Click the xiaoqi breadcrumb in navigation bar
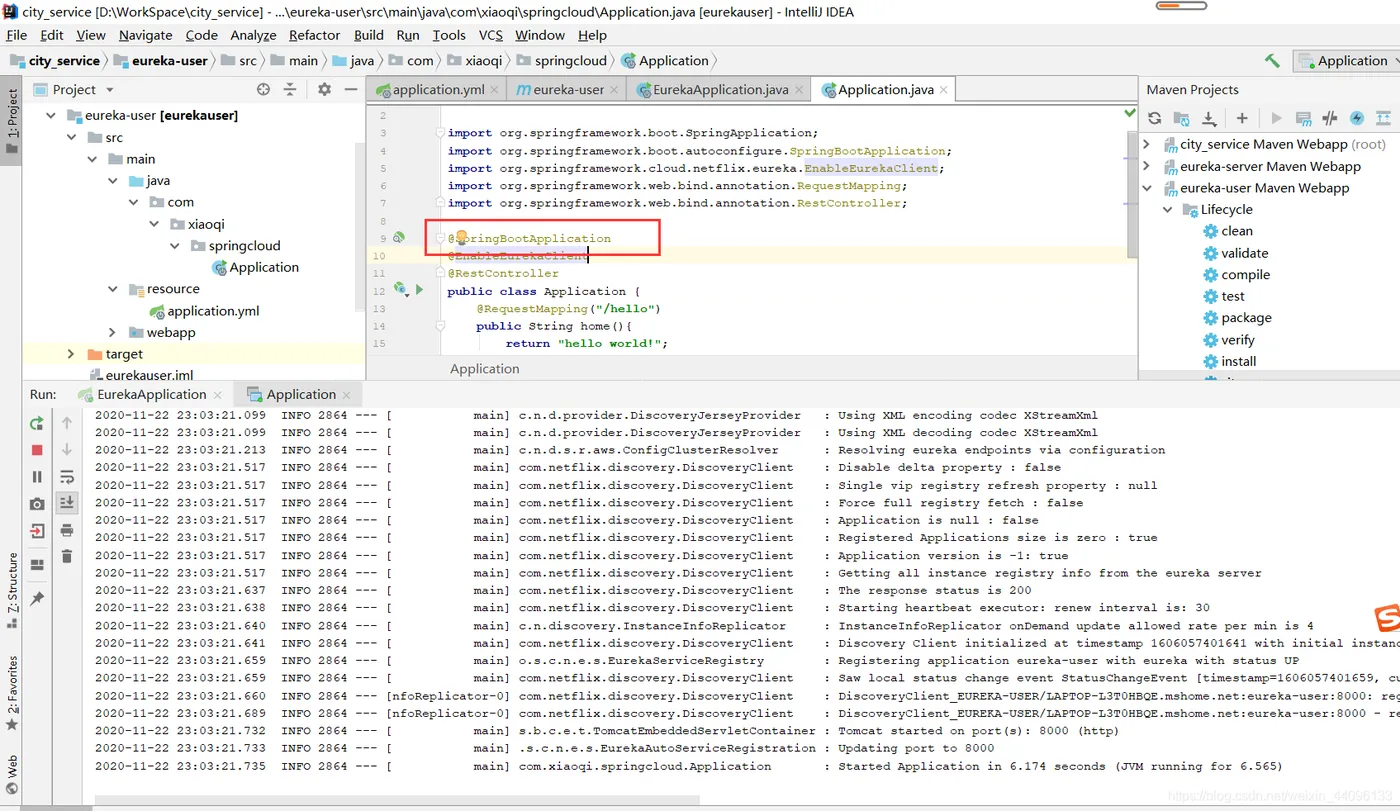 (x=475, y=61)
